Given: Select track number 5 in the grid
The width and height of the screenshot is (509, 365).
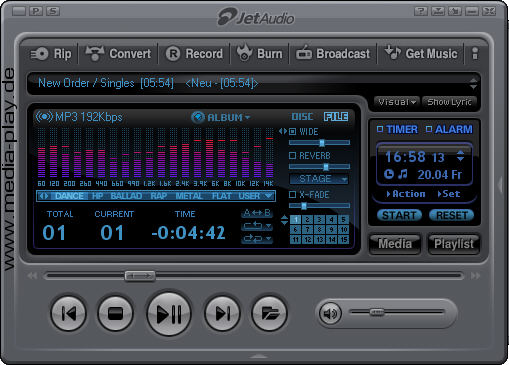Looking at the screenshot, I should [343, 219].
